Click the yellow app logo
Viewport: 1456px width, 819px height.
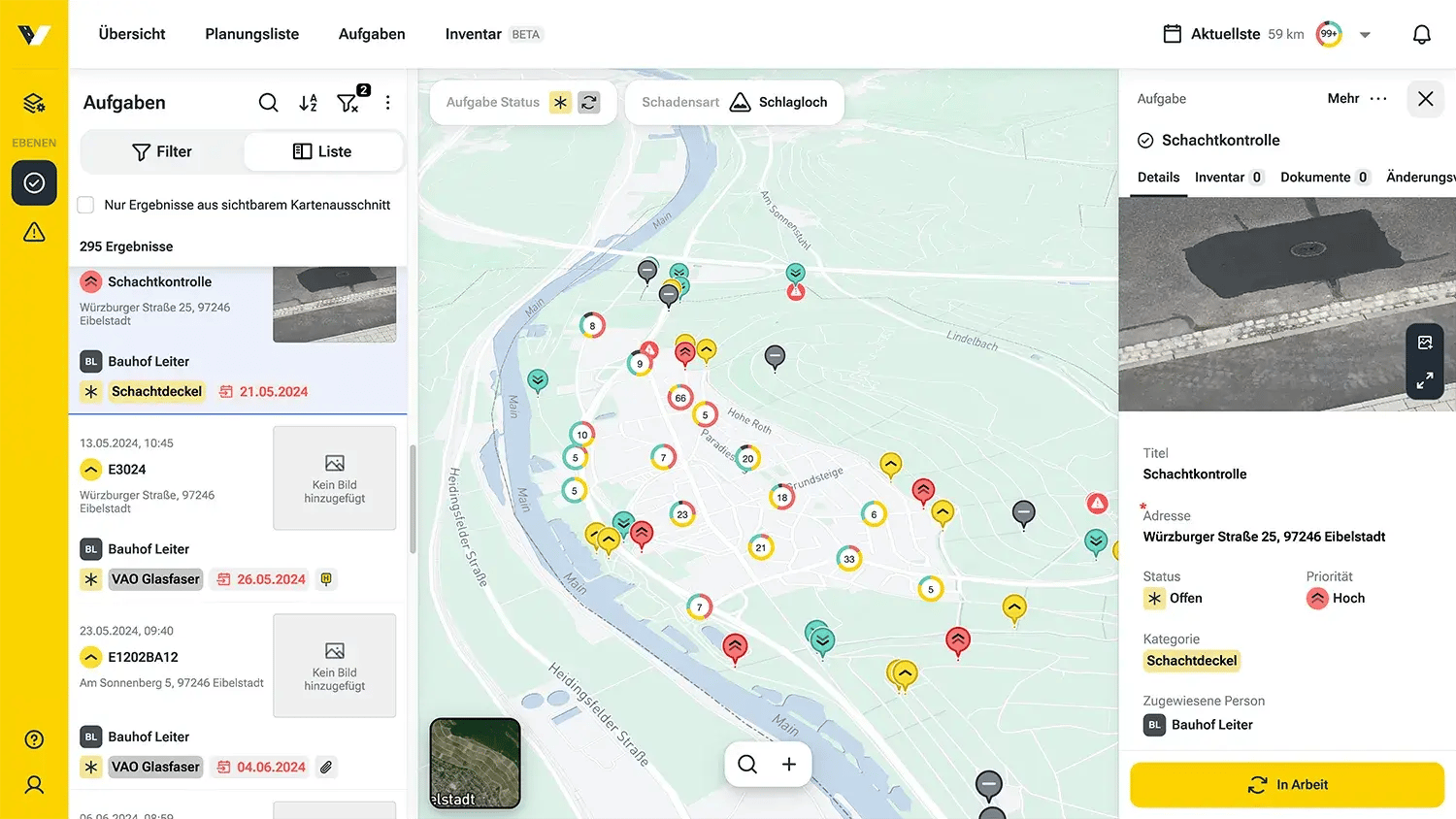point(34,35)
